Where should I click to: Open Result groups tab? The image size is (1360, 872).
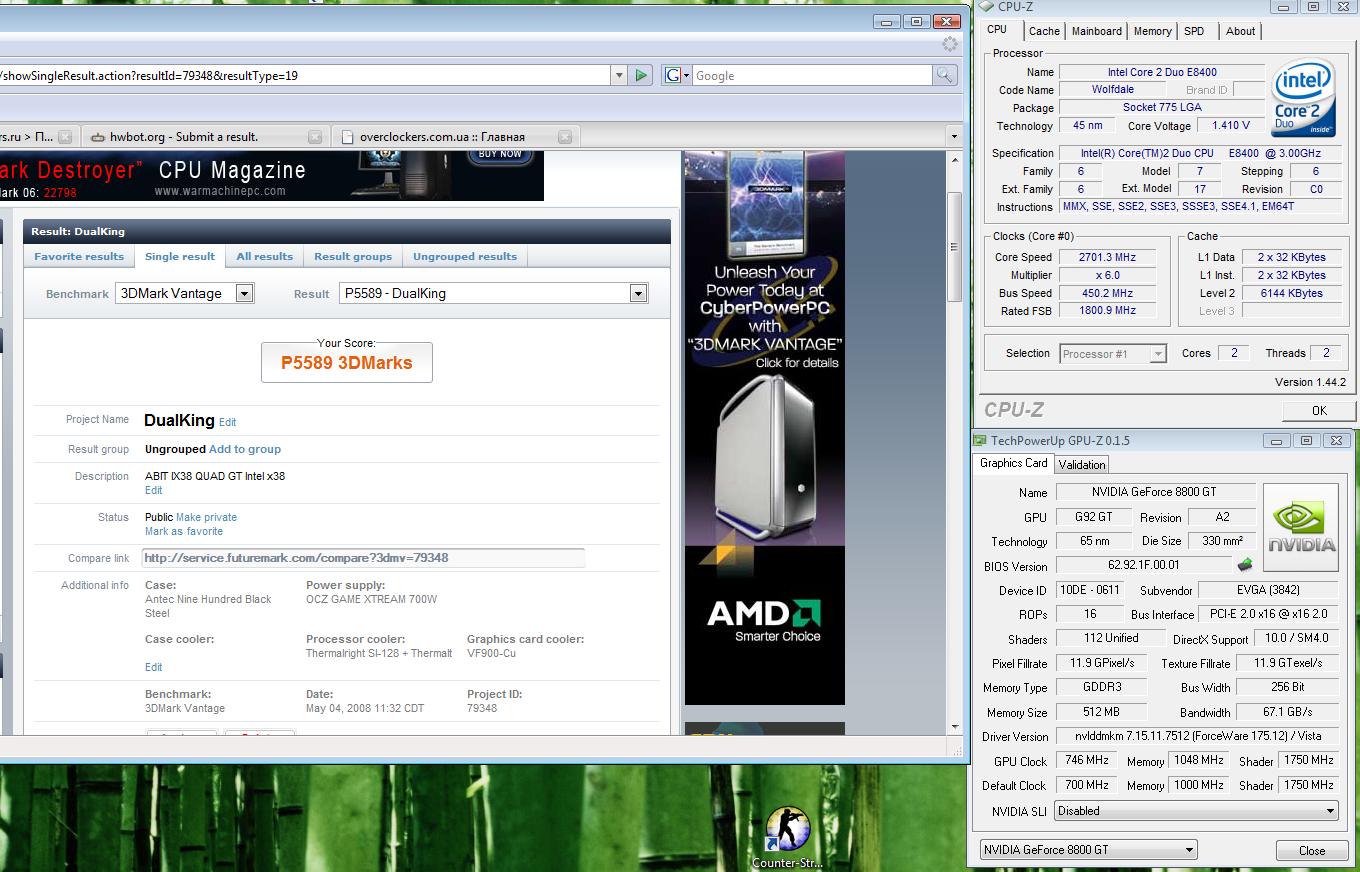[x=353, y=256]
